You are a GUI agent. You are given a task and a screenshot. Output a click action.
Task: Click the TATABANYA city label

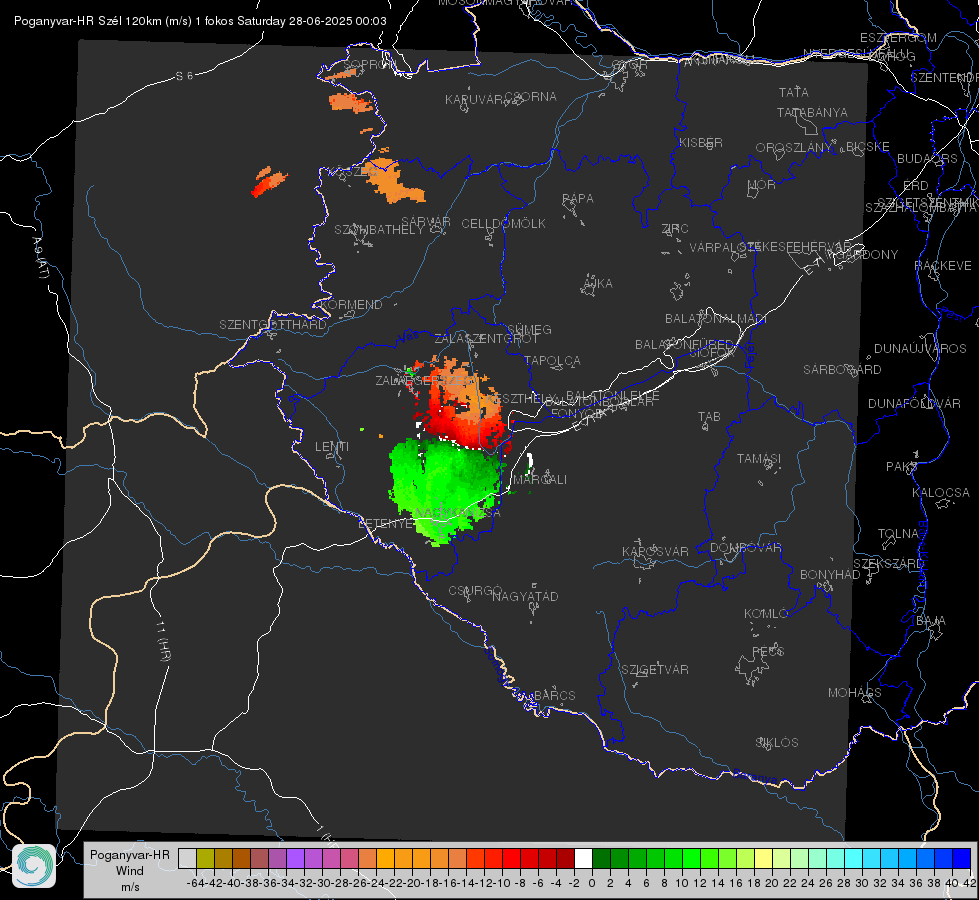[812, 112]
